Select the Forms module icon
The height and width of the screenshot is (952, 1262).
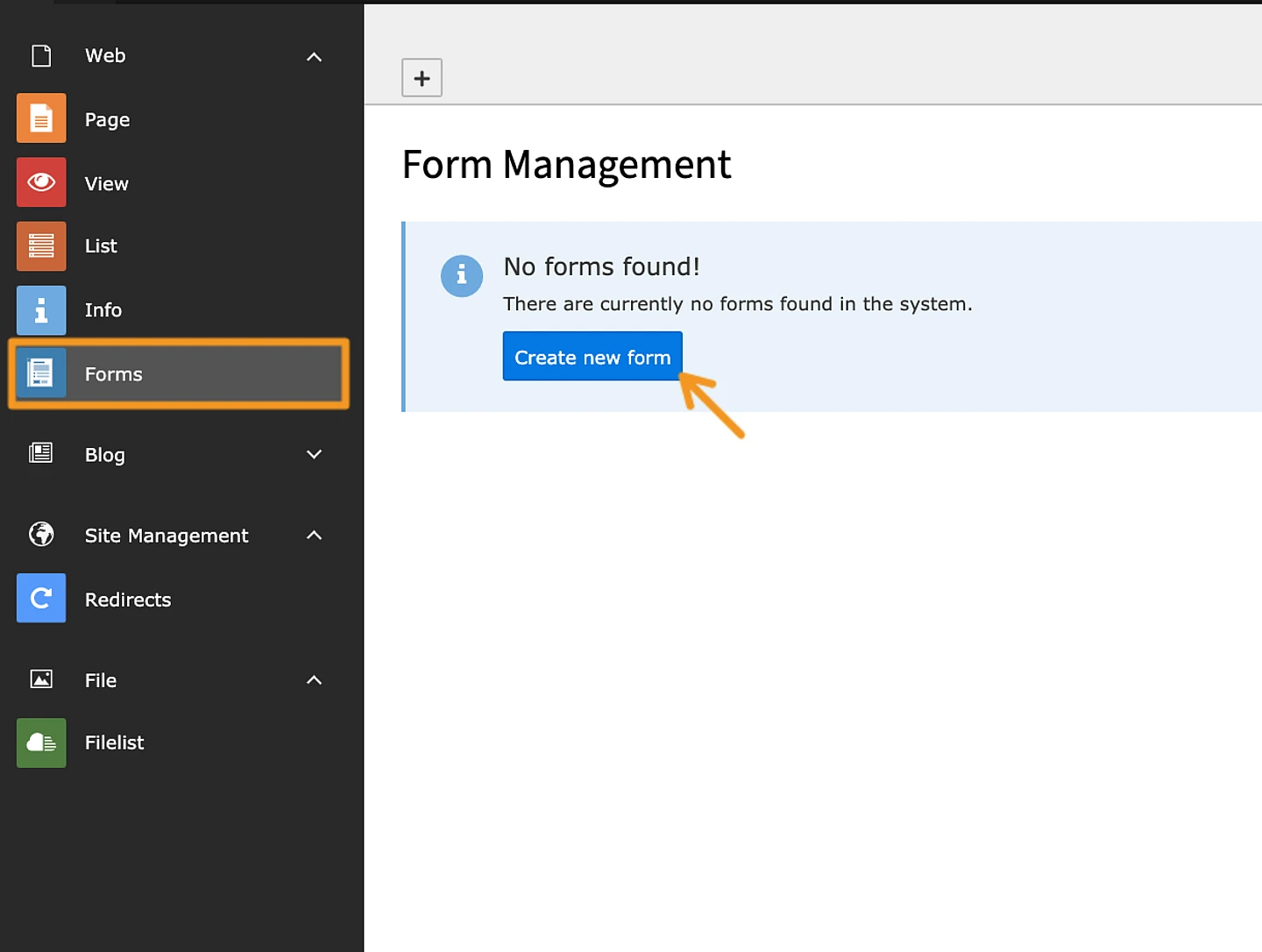tap(40, 373)
